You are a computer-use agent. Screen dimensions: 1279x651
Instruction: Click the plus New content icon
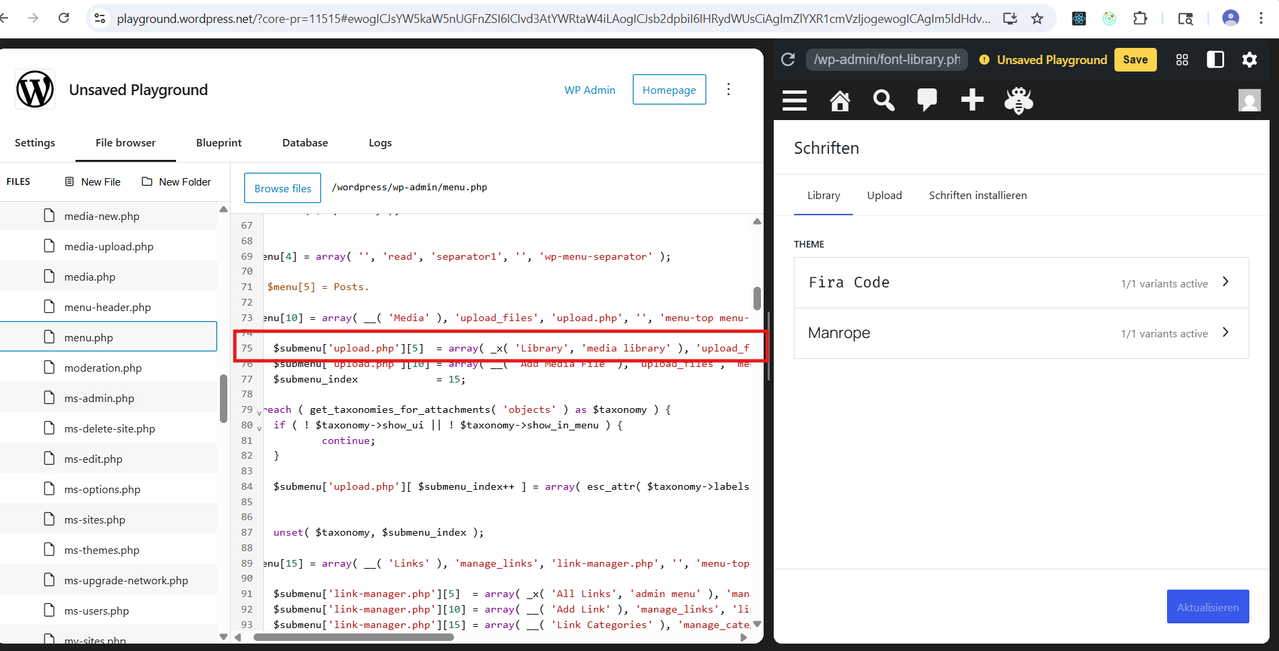(x=972, y=100)
